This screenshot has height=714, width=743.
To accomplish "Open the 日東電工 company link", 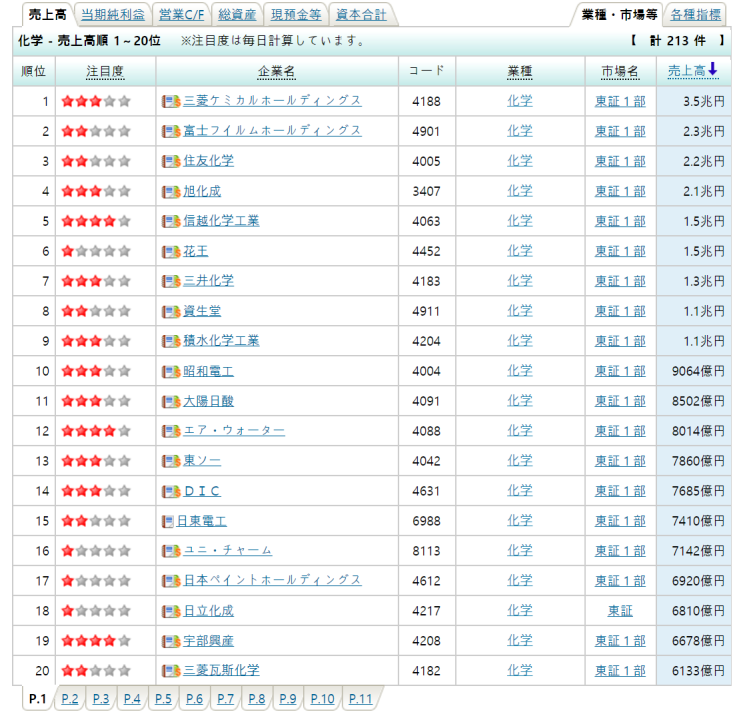I will 201,521.
